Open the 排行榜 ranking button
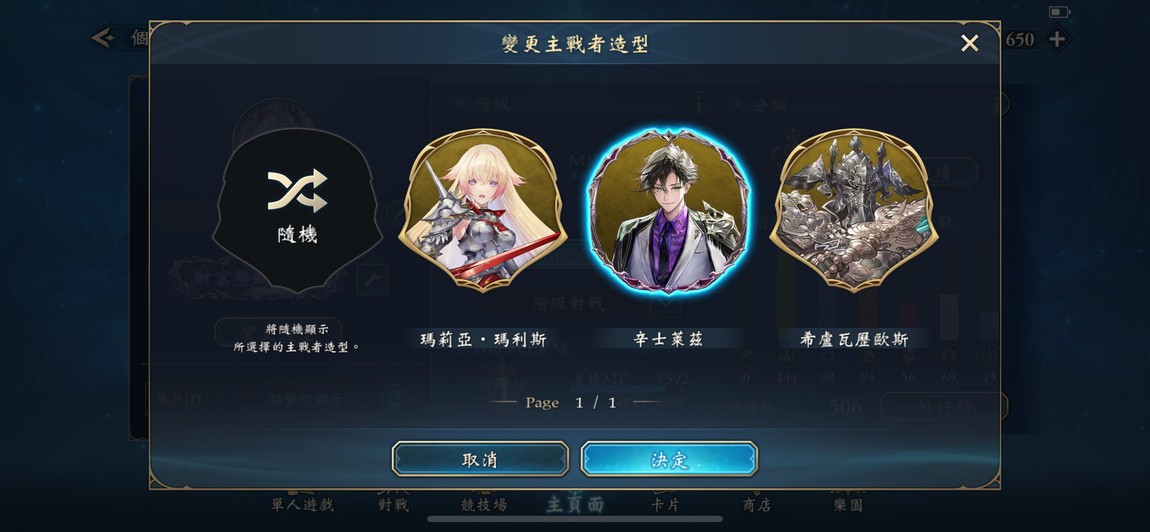The image size is (1150, 532). click(944, 407)
